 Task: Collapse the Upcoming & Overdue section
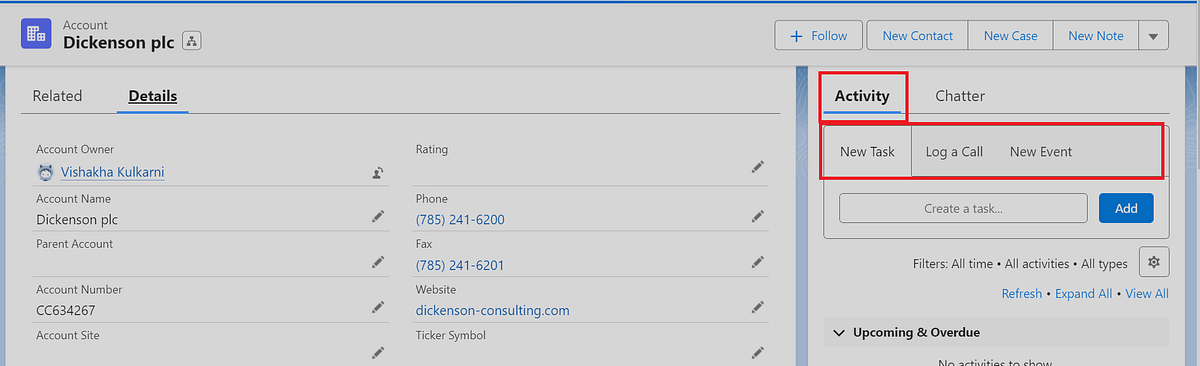point(838,332)
